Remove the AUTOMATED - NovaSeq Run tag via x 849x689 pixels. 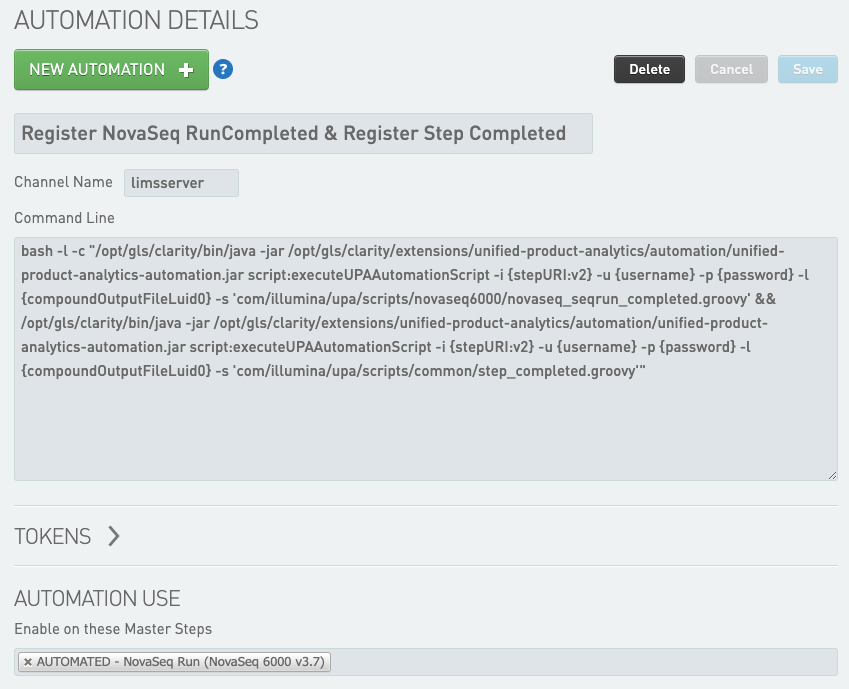tap(28, 662)
